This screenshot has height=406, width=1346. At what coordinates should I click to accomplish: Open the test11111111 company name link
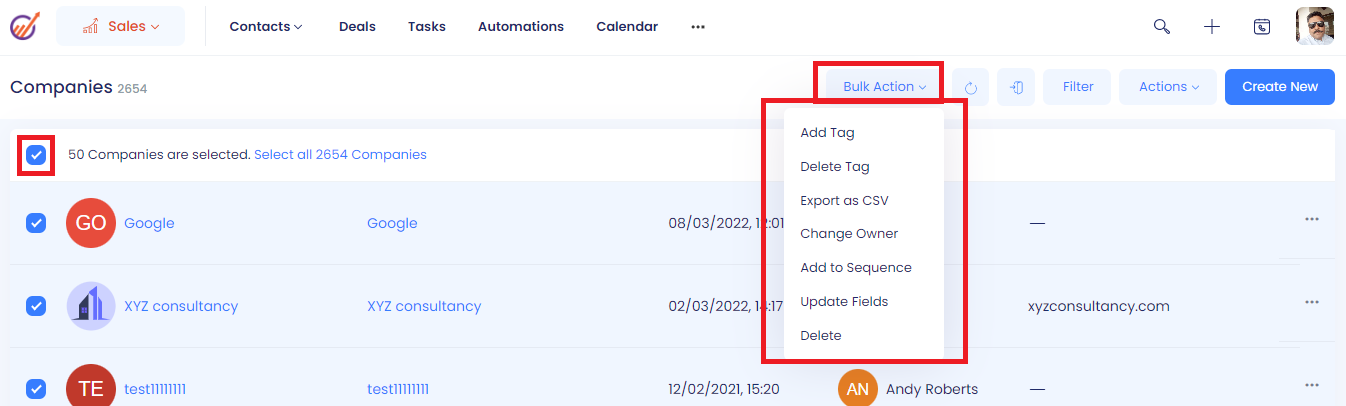pyautogui.click(x=155, y=389)
